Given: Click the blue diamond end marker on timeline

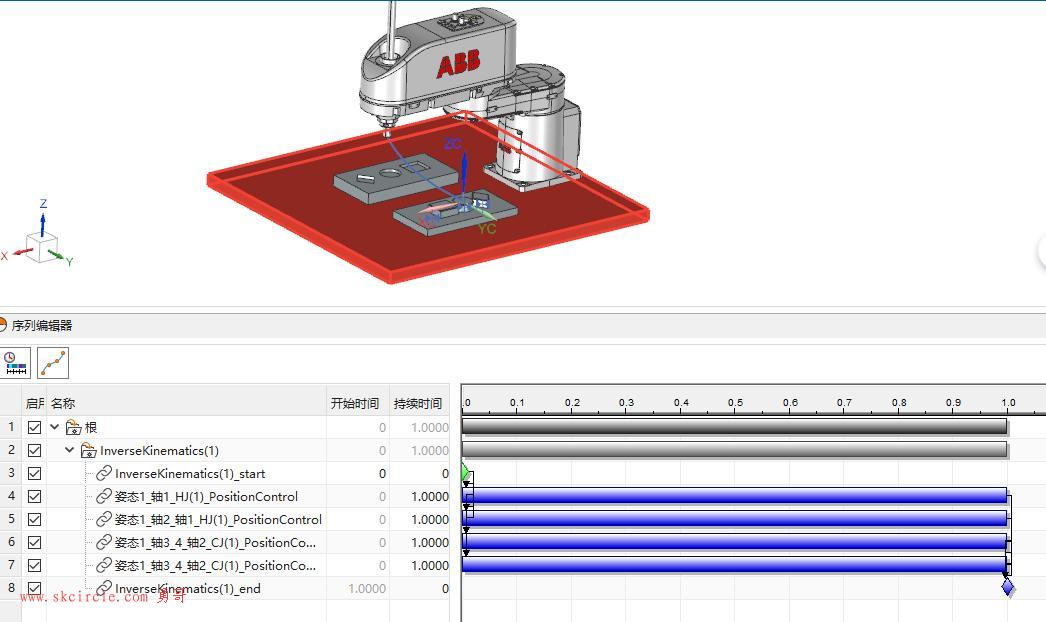Looking at the screenshot, I should [1008, 587].
